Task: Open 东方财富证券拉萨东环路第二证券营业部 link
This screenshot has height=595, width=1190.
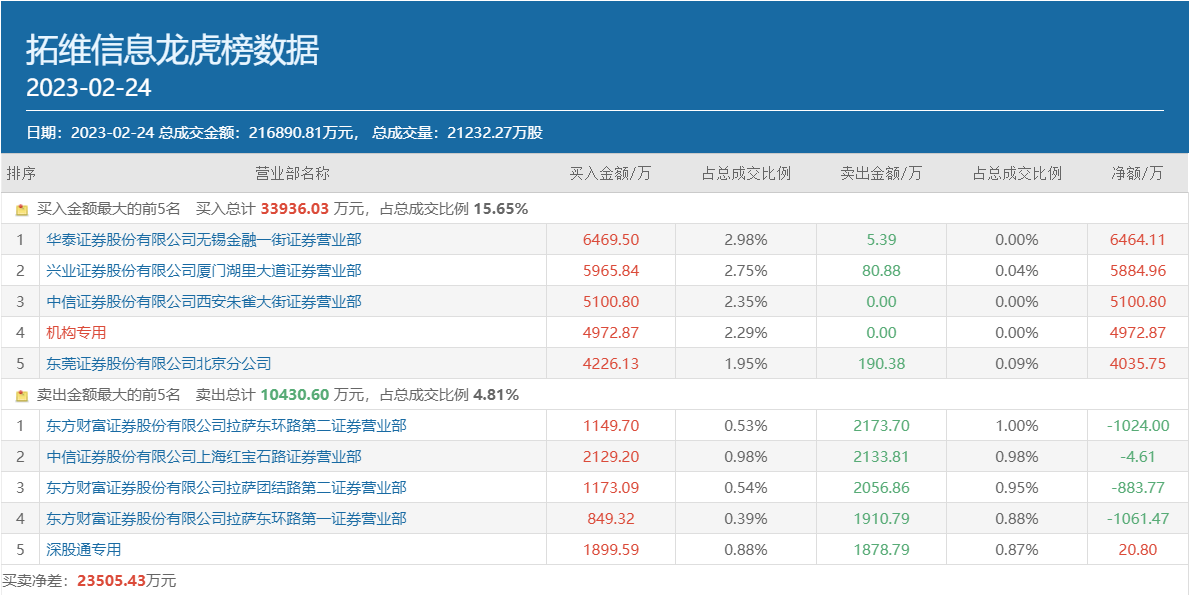Action: (x=226, y=426)
